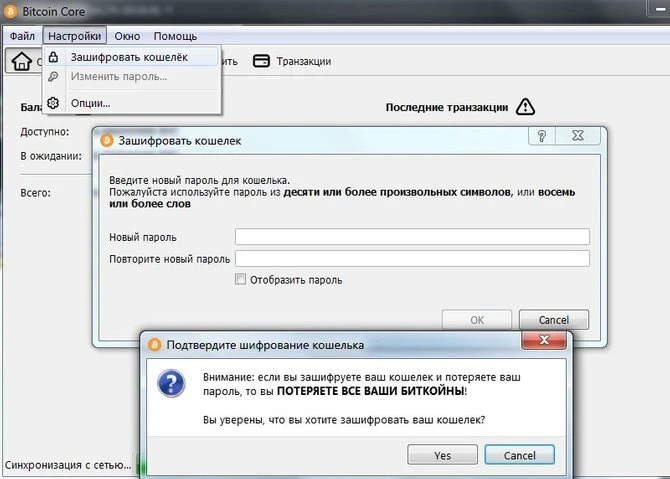Open the Окно menu
The width and height of the screenshot is (670, 479).
click(127, 36)
